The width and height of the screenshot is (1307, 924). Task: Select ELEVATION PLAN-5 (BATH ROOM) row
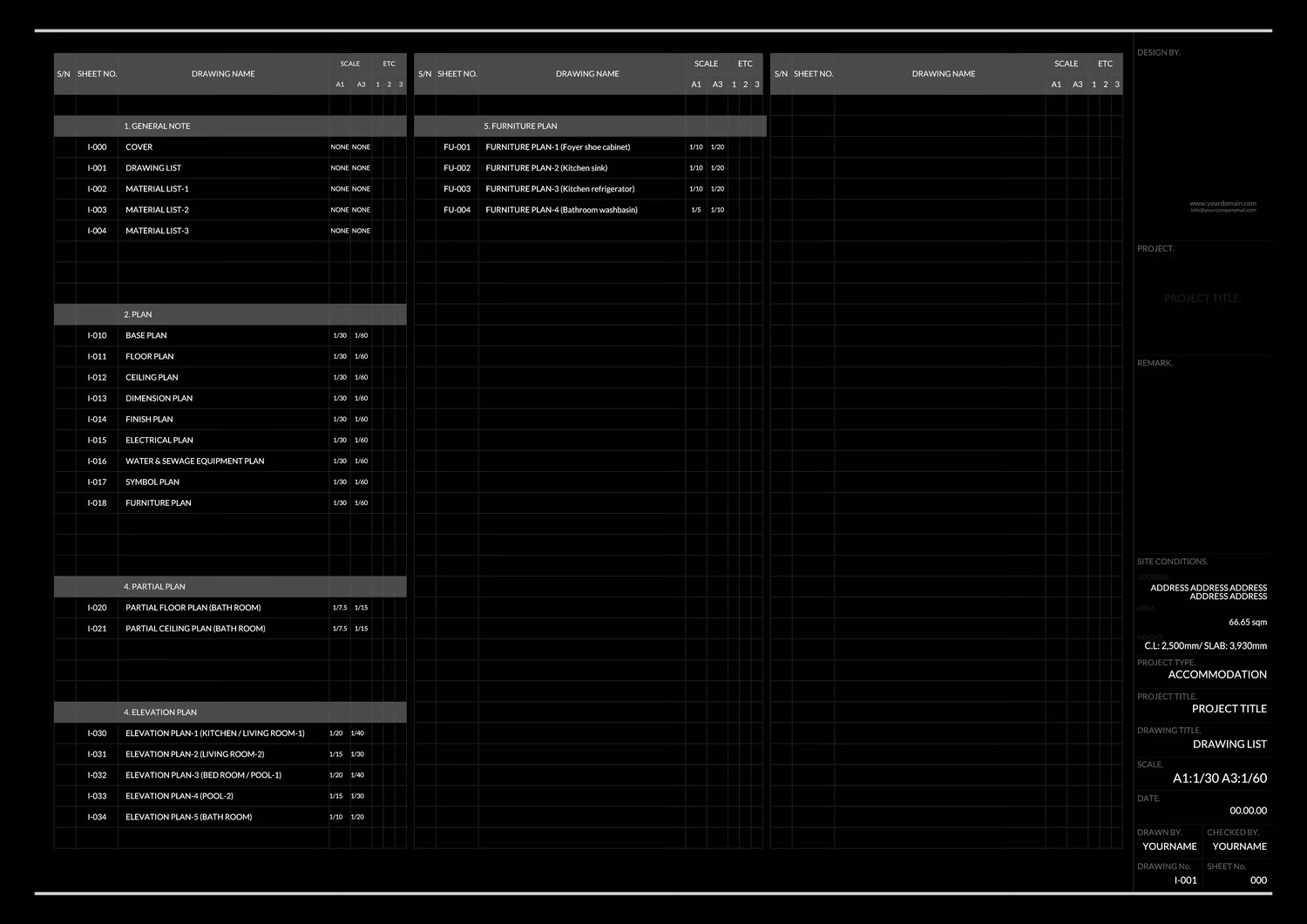pos(230,817)
